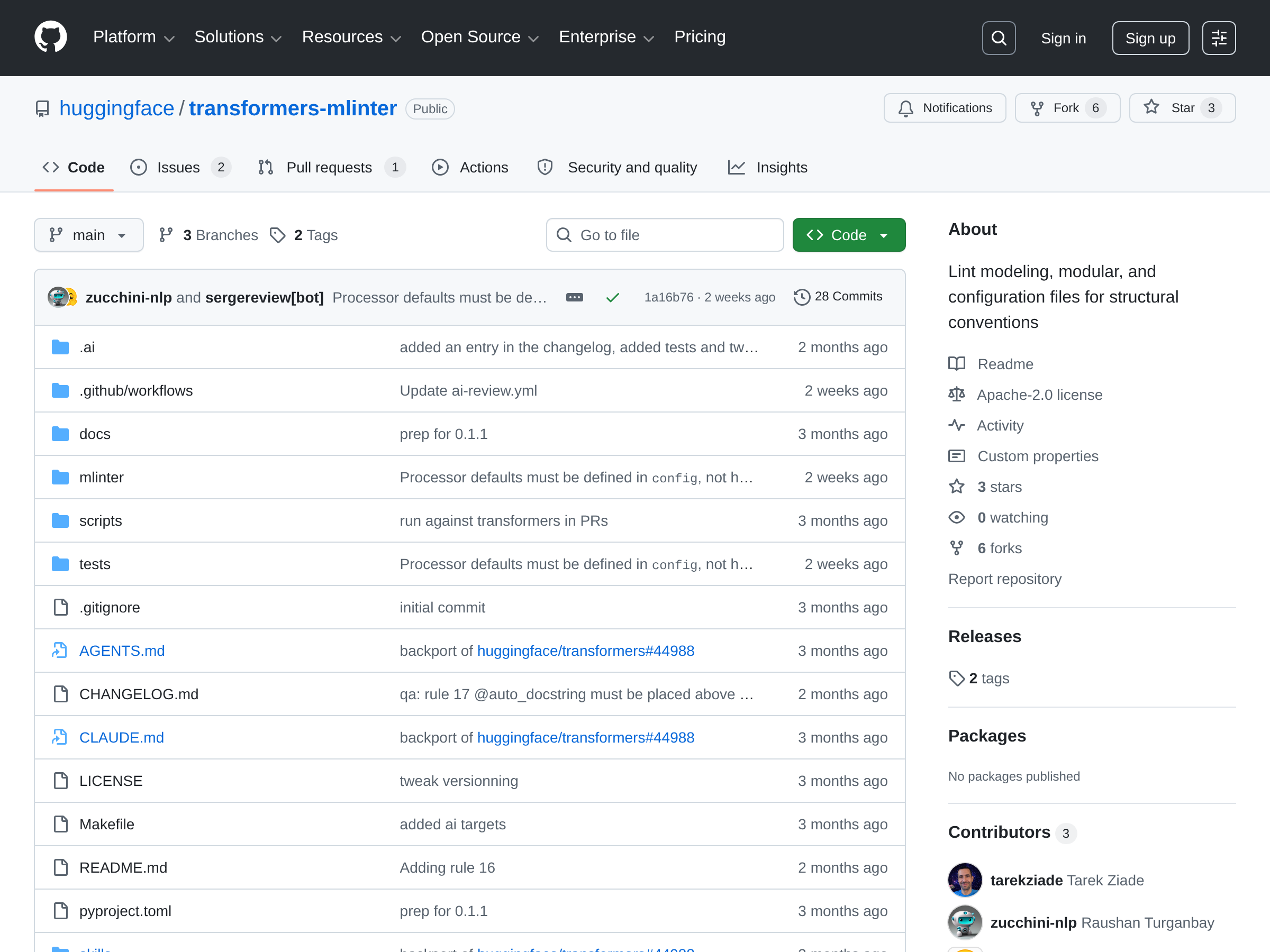View 28 Commits history
1270x952 pixels.
(838, 297)
